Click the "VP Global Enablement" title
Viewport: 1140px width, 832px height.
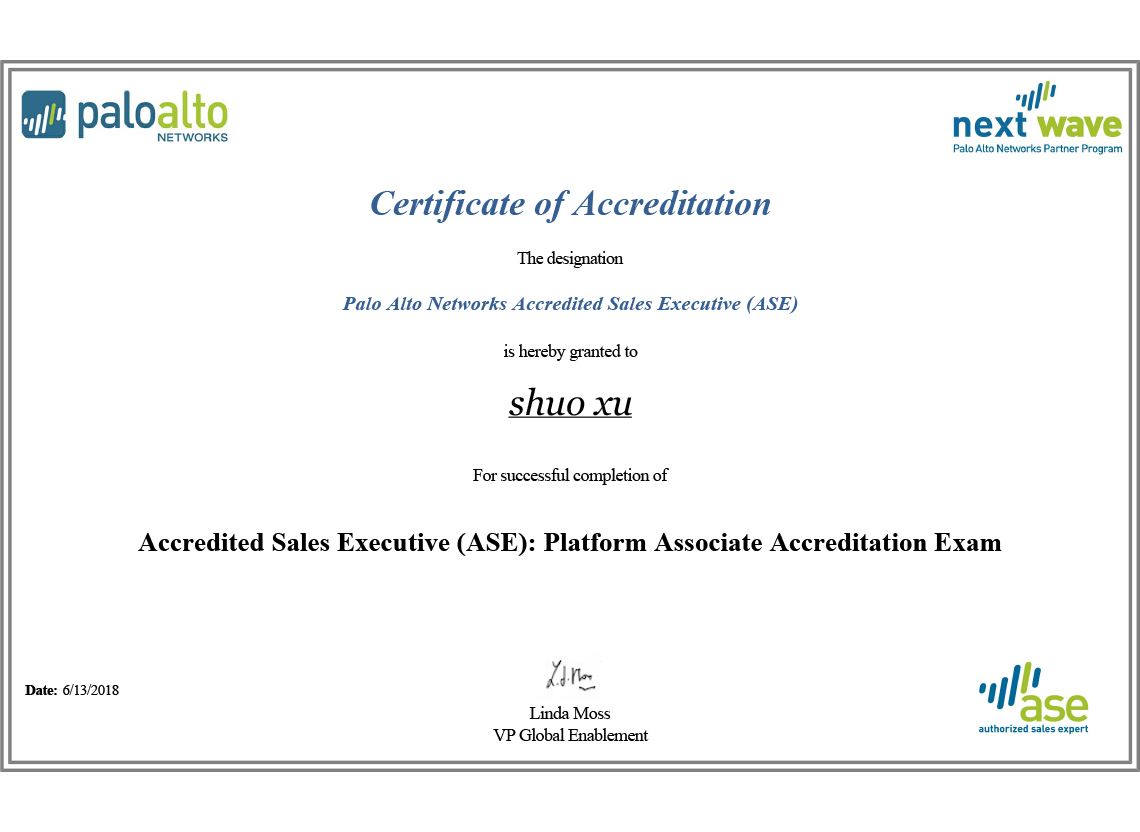(570, 735)
